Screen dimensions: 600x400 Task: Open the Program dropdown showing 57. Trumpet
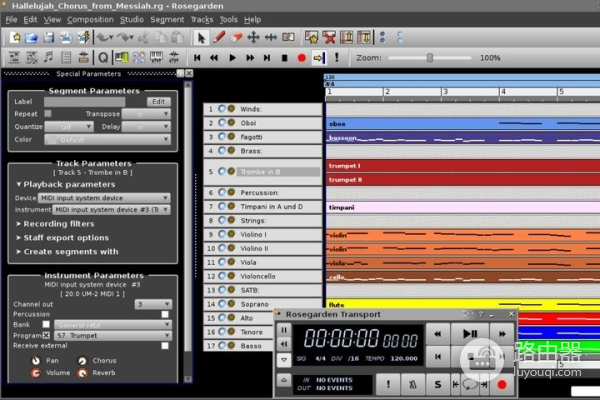110,336
